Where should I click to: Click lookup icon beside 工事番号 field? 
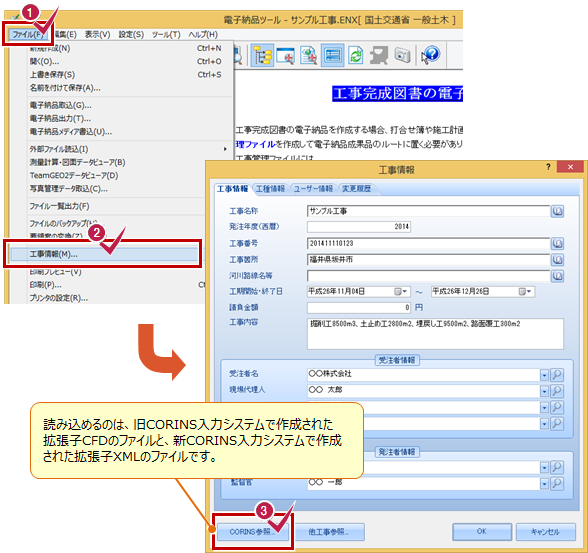557,244
